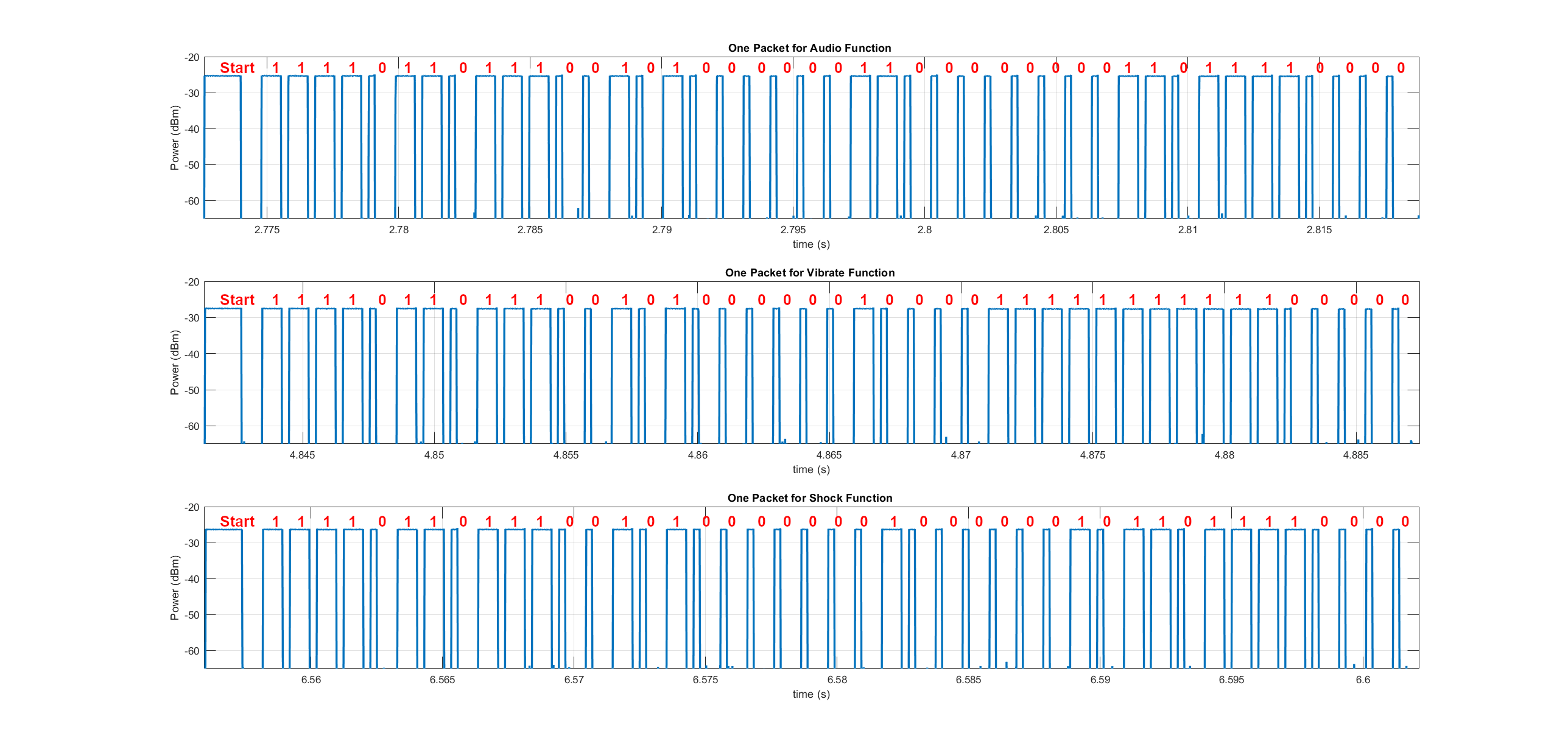Select the red 'Start' label in Audio plot

(x=237, y=68)
